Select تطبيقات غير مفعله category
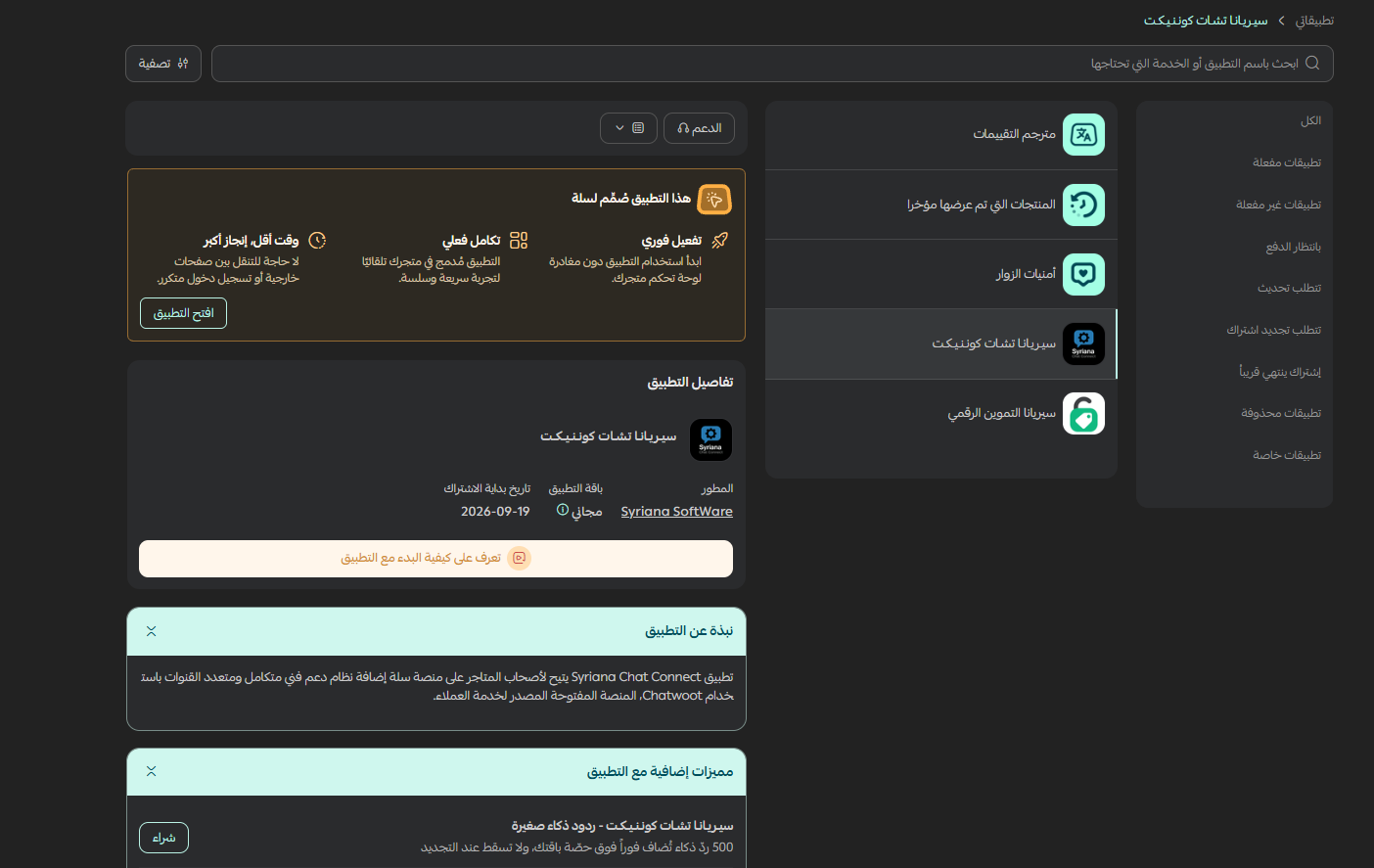 (1278, 205)
